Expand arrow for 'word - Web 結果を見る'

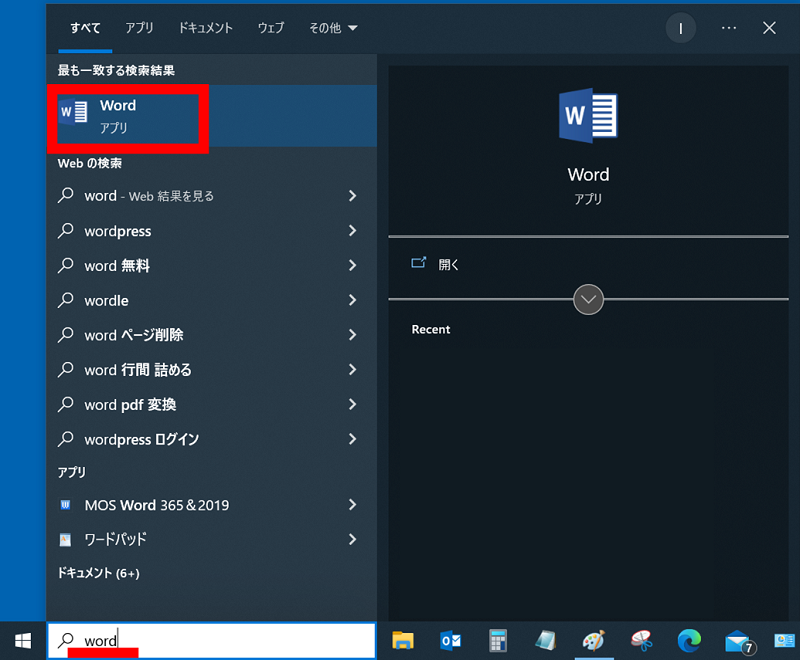tap(353, 196)
